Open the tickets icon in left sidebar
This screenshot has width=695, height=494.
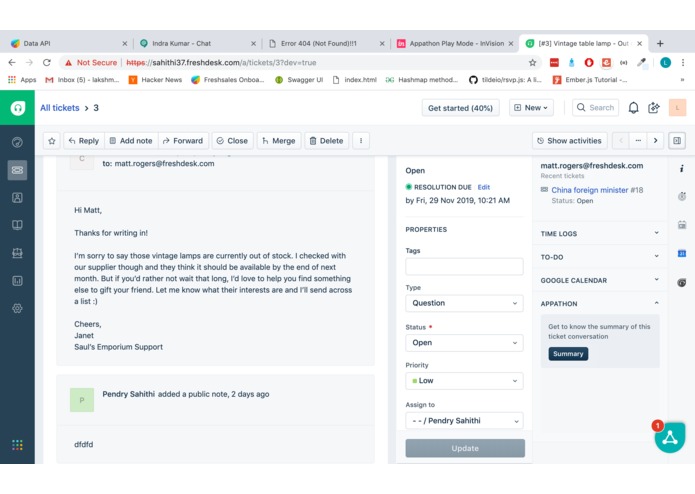(x=17, y=170)
